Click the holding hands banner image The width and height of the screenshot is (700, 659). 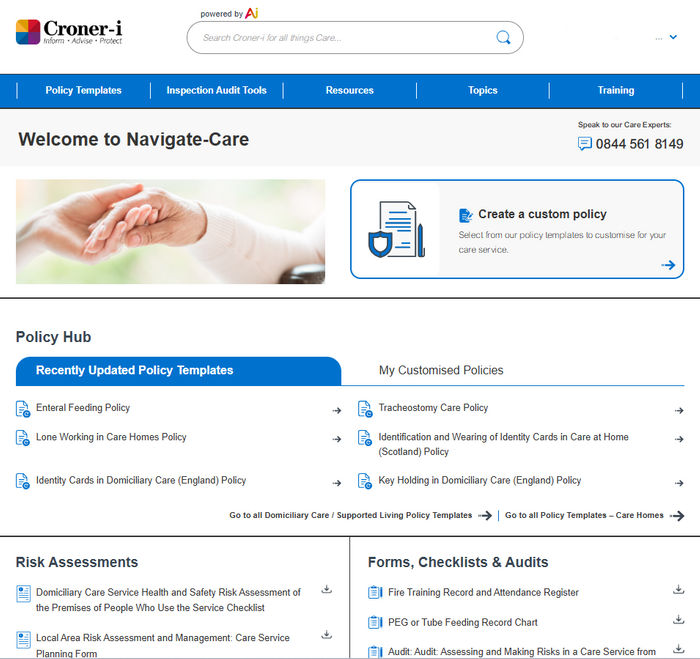[x=170, y=231]
